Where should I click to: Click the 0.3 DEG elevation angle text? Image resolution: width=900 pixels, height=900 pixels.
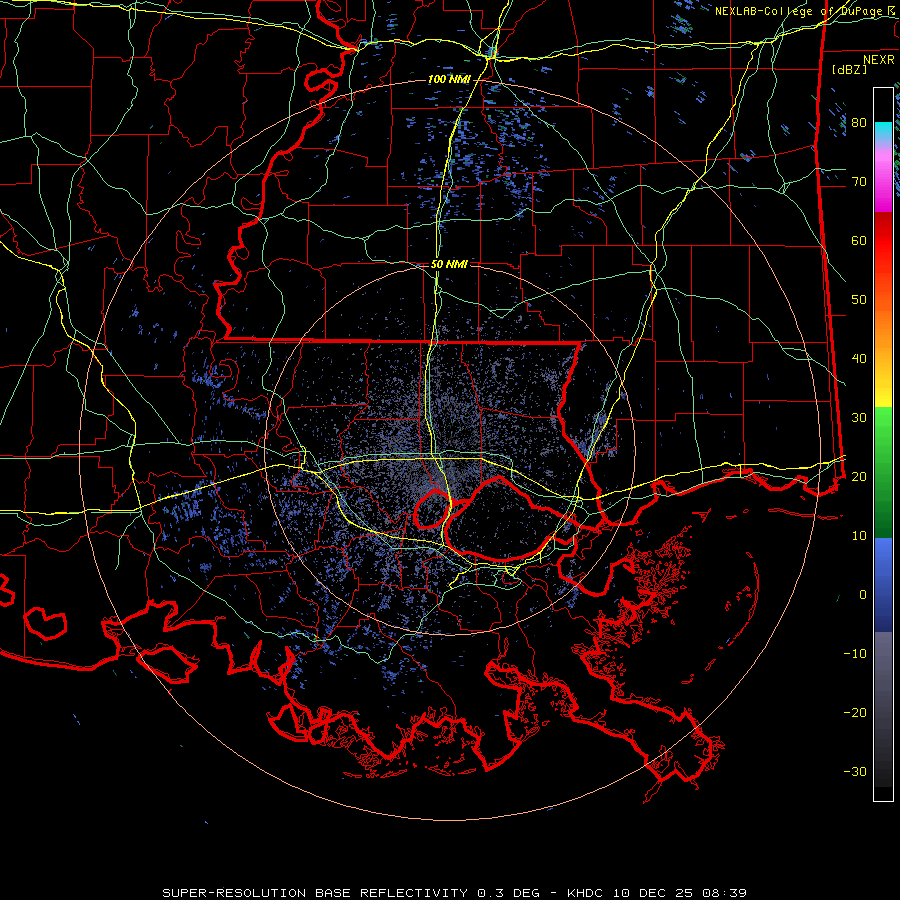509,893
